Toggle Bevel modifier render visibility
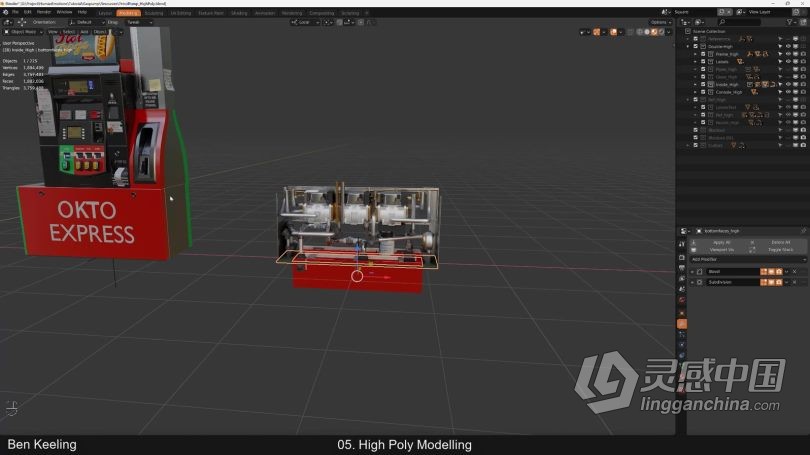This screenshot has height=455, width=810. click(778, 272)
